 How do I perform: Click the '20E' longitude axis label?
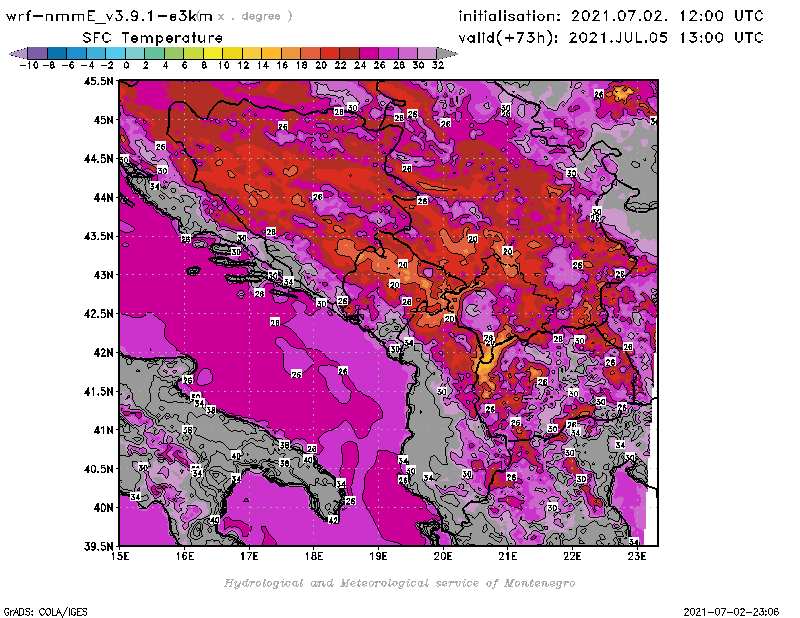pos(443,557)
